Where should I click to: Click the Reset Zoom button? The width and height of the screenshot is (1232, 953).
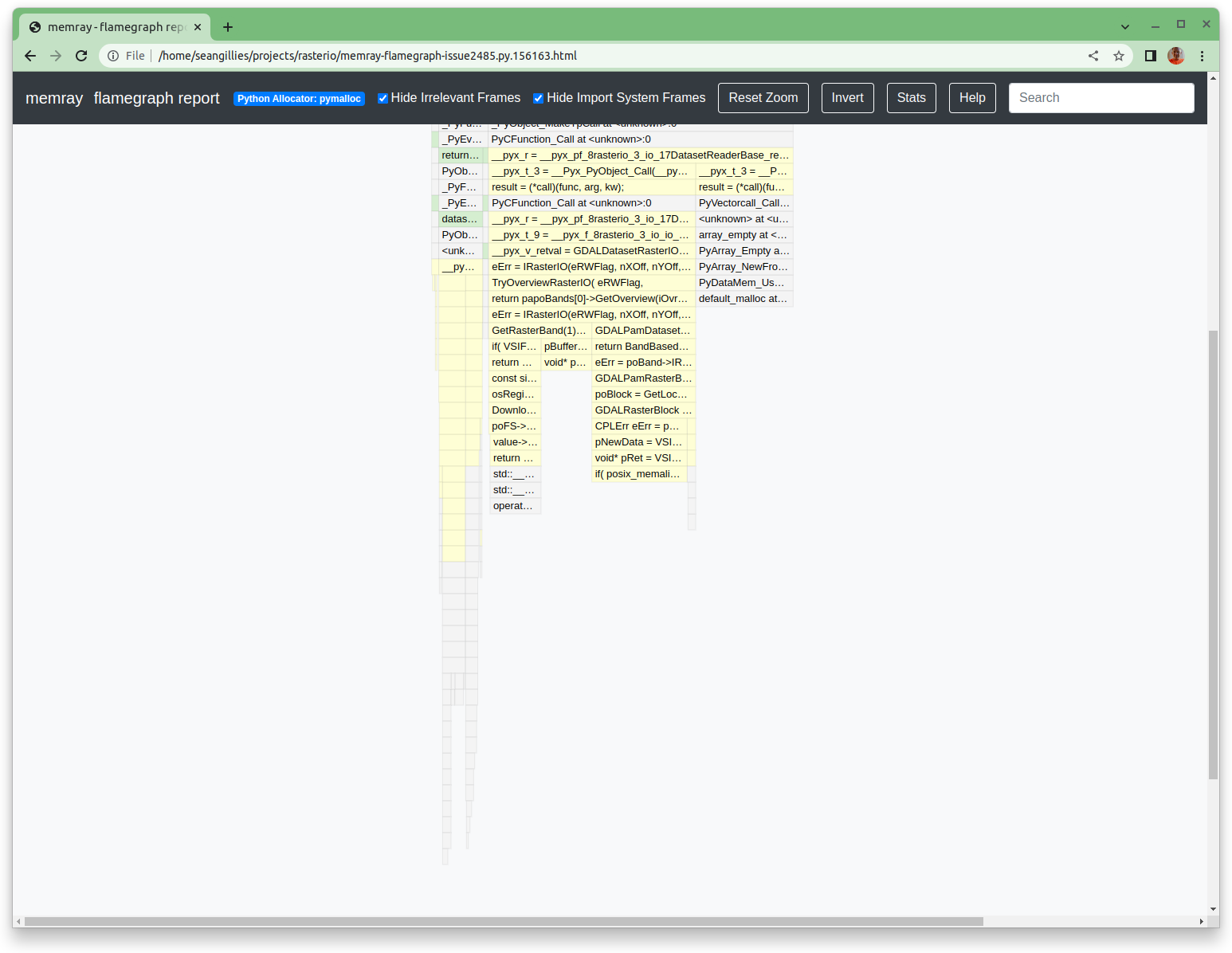(x=763, y=97)
